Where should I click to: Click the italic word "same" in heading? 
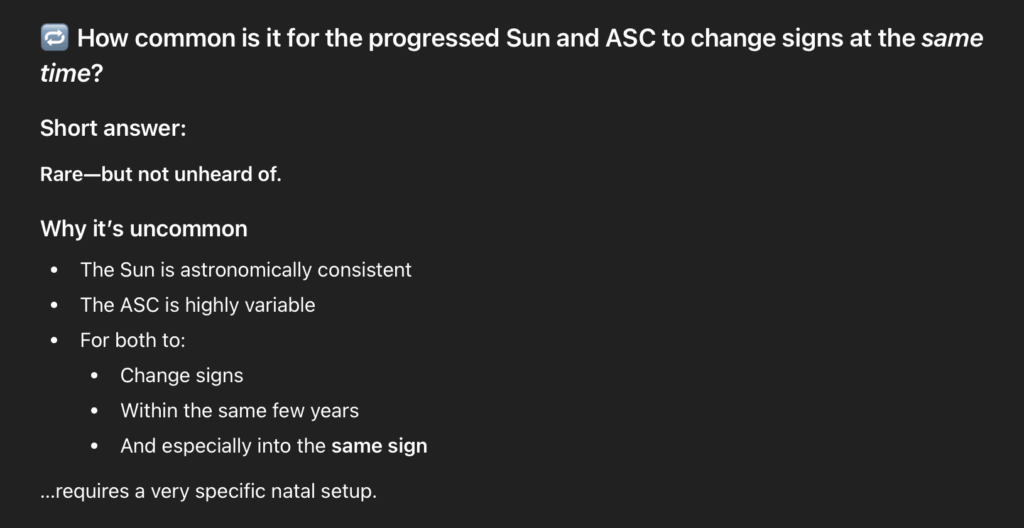pos(952,39)
